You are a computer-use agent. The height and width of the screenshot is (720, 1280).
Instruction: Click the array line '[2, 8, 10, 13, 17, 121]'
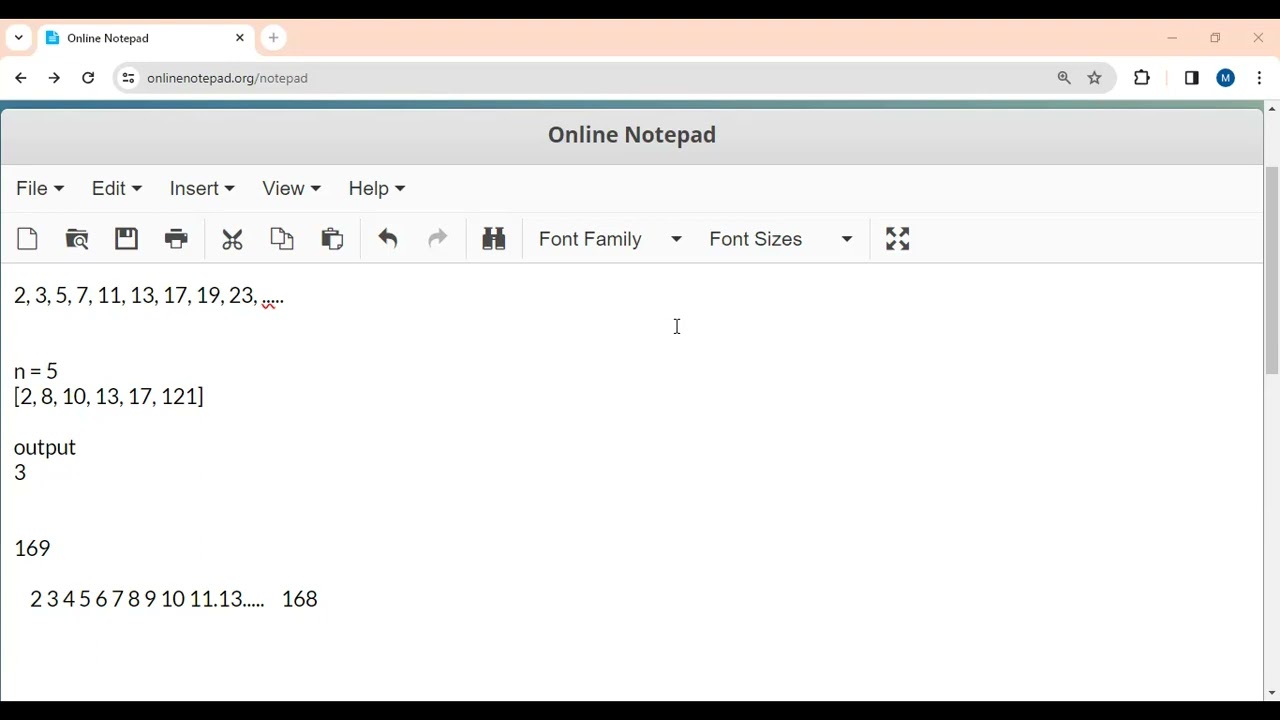click(109, 397)
